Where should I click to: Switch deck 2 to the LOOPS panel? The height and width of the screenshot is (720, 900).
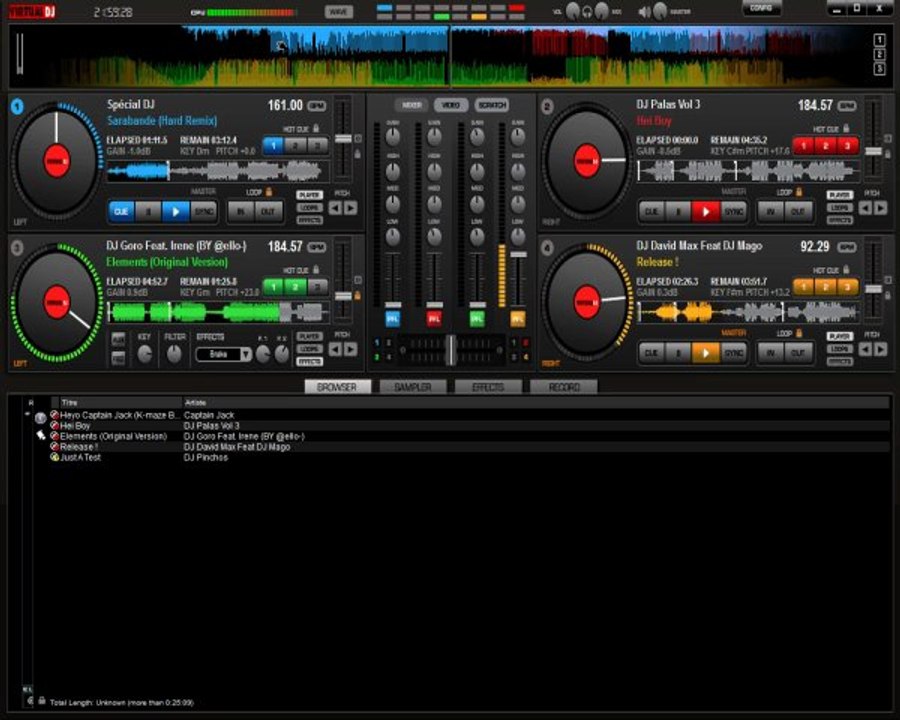(839, 208)
